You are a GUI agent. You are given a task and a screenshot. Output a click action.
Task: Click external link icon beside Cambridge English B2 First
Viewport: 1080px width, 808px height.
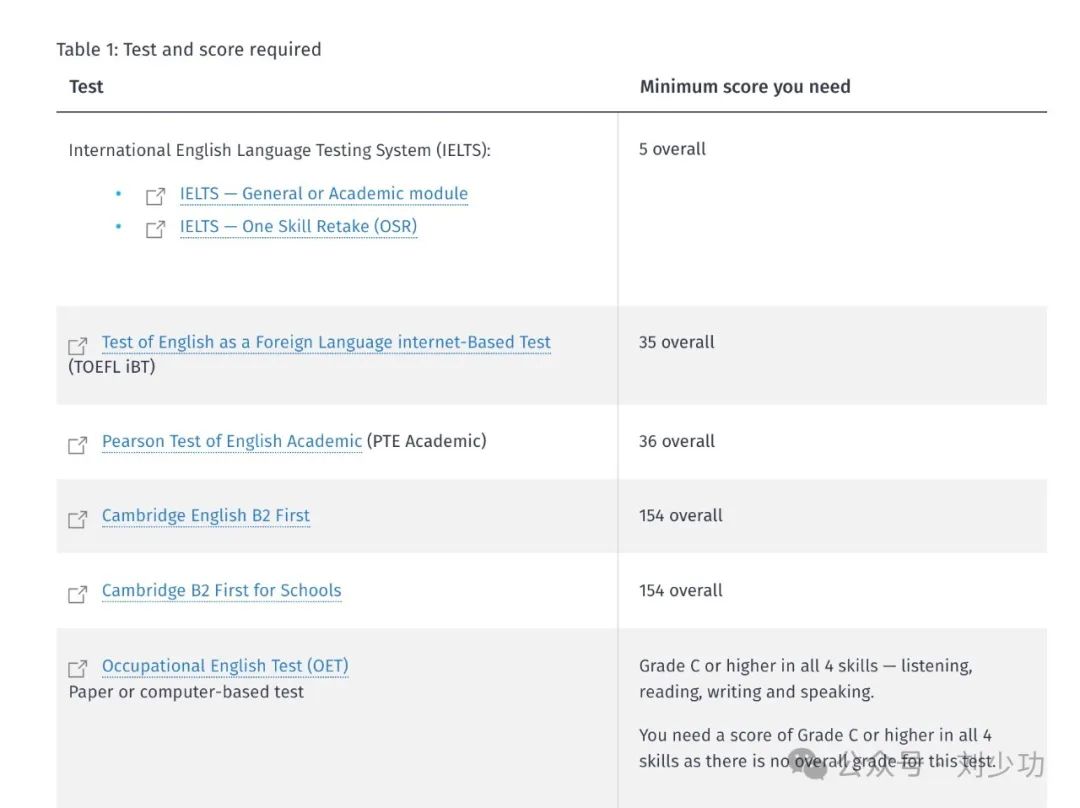[x=77, y=519]
